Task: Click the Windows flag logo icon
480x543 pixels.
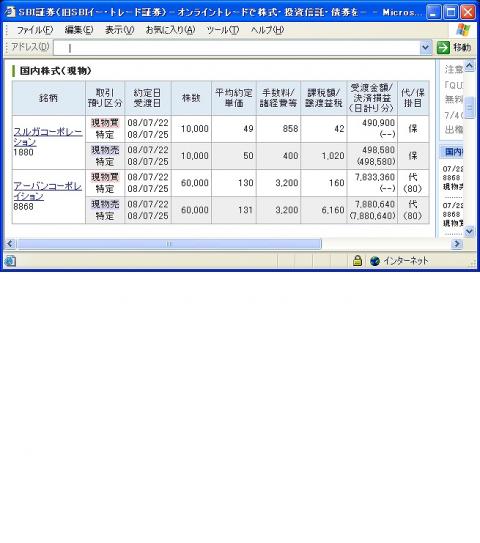Action: 463,30
